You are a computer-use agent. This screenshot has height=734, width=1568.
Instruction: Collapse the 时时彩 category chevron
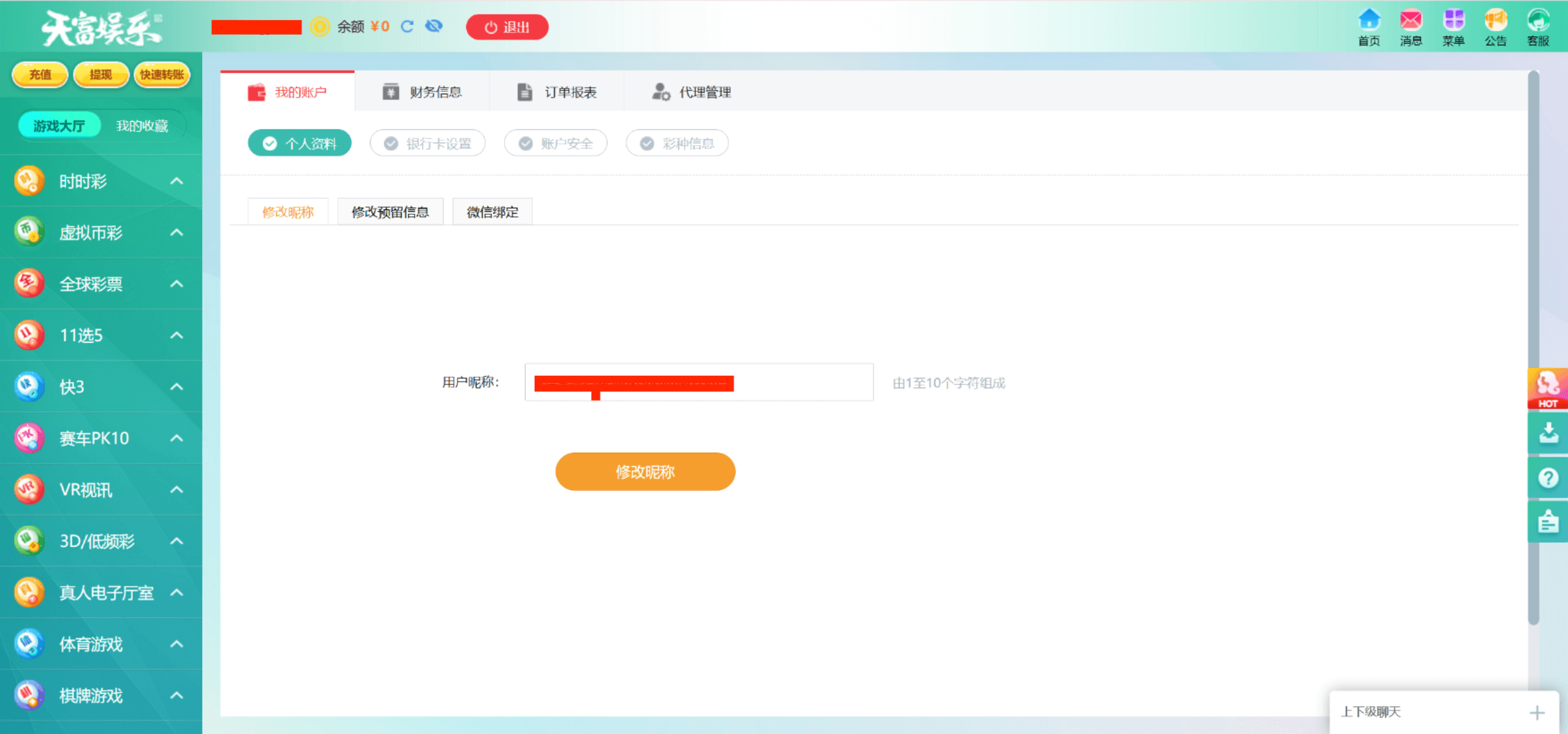176,181
